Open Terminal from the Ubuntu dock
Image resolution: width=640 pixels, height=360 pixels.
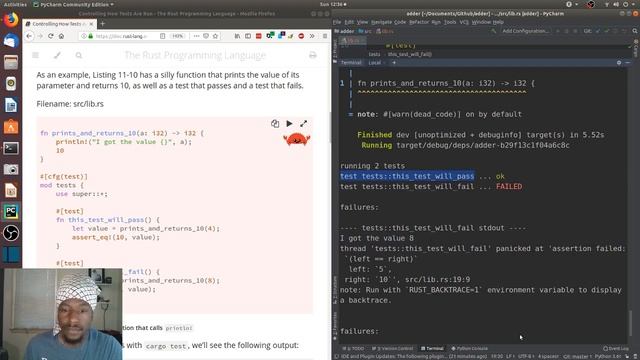tap(11, 148)
